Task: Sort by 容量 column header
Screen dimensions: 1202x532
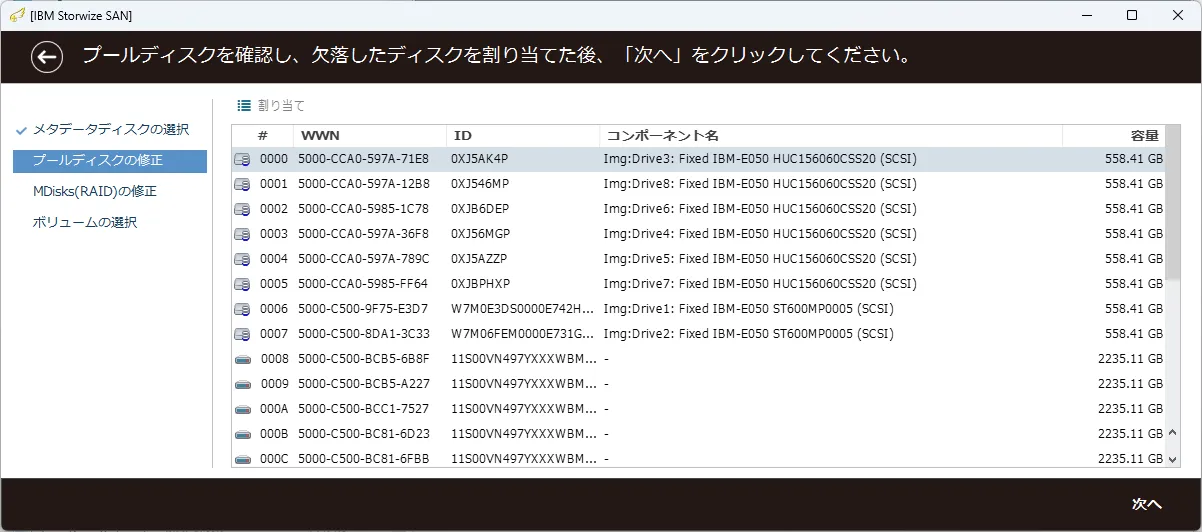Action: click(x=1114, y=135)
